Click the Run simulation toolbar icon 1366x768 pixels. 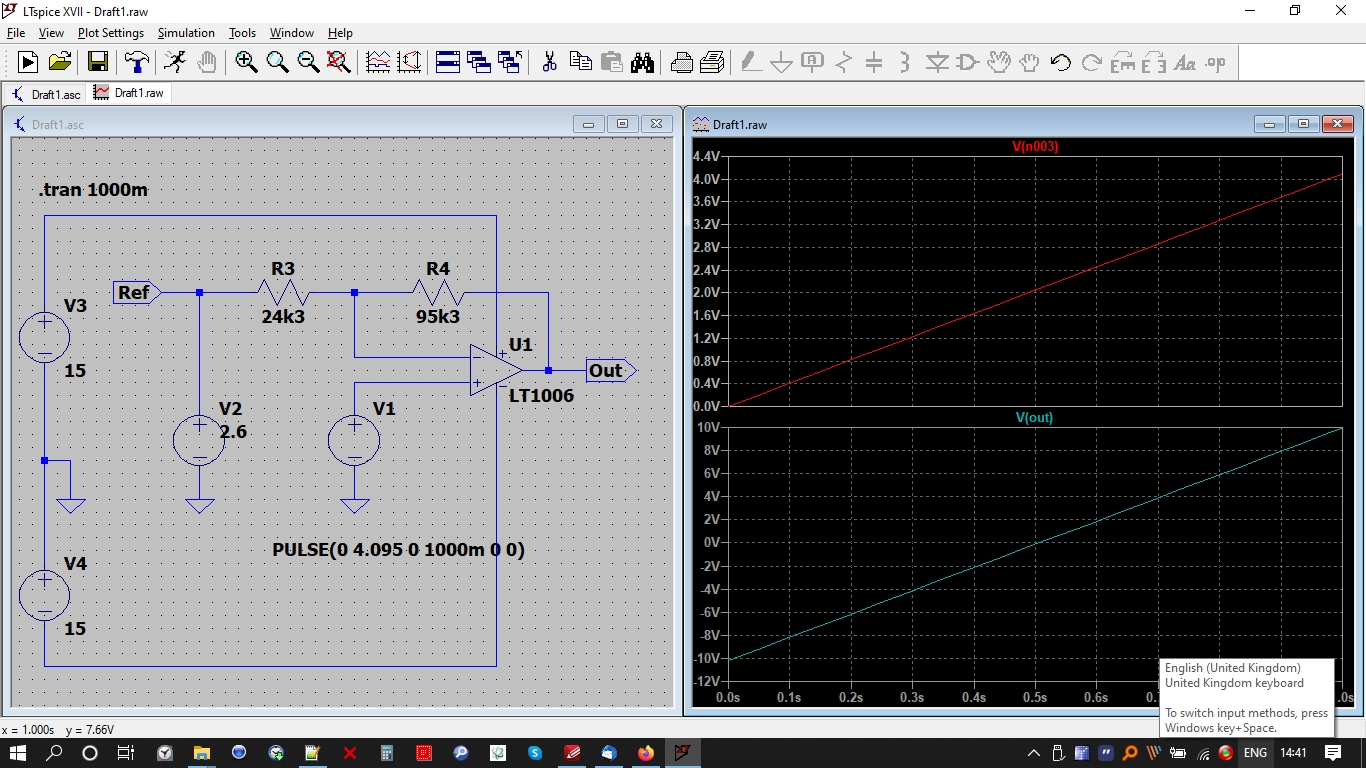28,62
